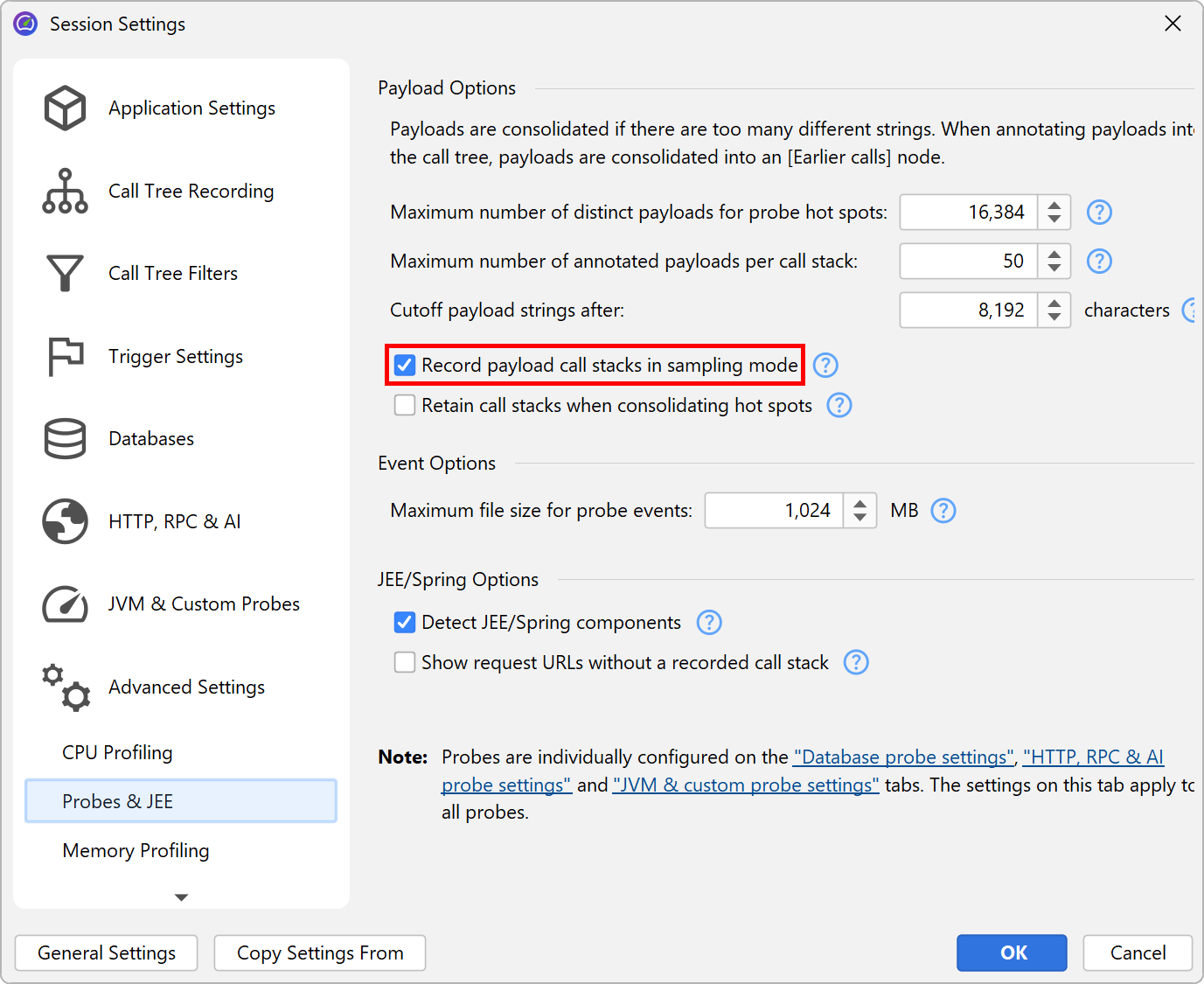
Task: Click into annotated payloads per call stack field
Action: click(x=968, y=262)
